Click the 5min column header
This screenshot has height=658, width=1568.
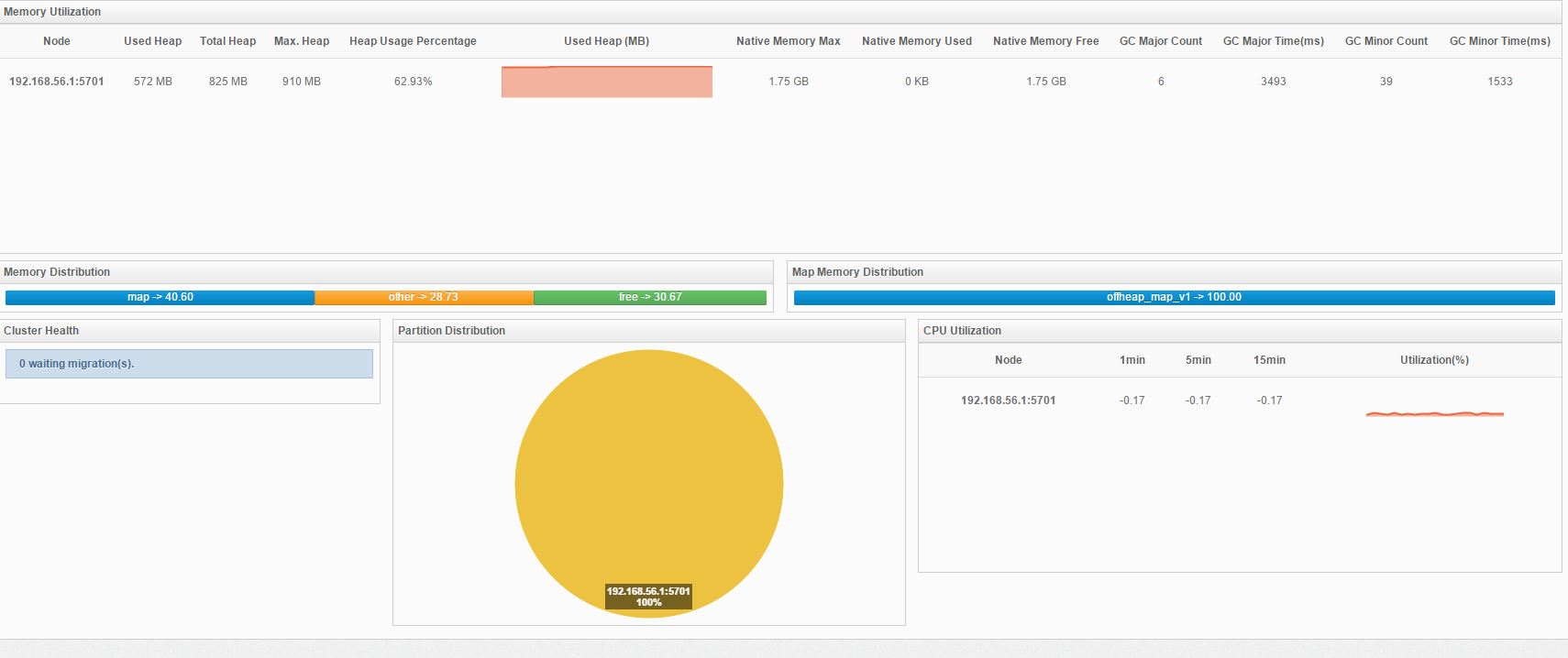[x=1198, y=360]
